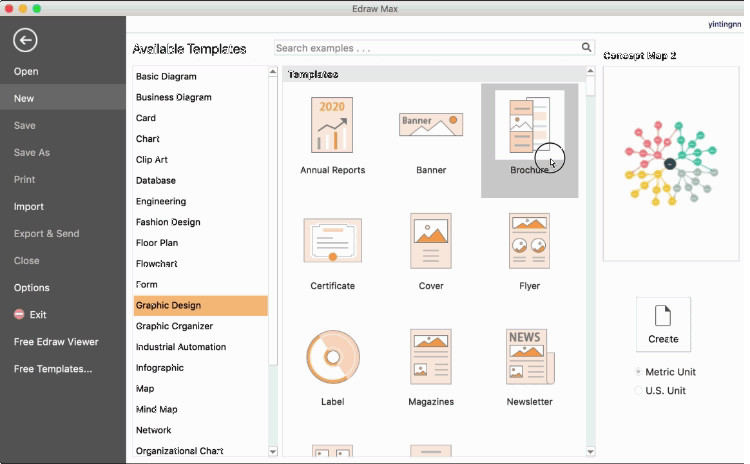Open Free Templates link in sidebar
Viewport: 750px width, 464px height.
click(53, 369)
